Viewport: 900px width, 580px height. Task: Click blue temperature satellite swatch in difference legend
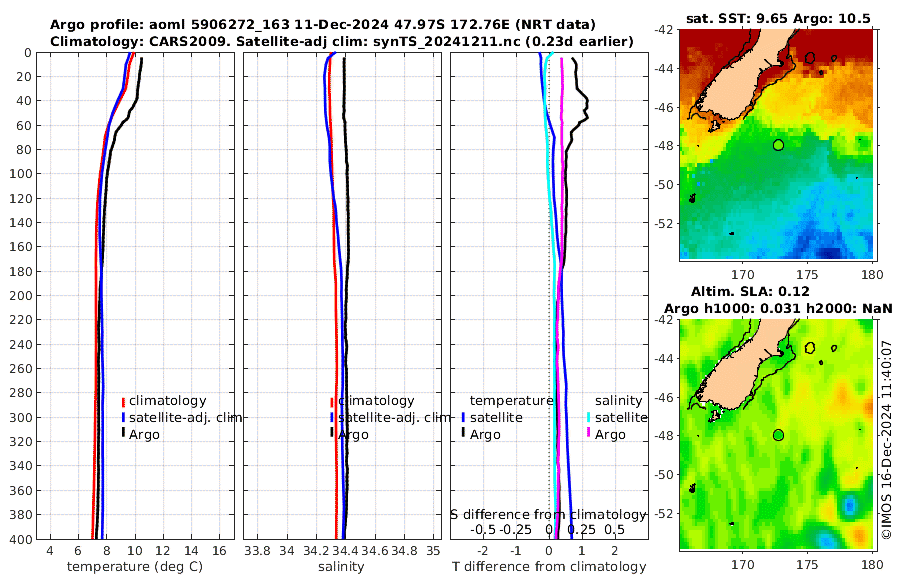(463, 418)
